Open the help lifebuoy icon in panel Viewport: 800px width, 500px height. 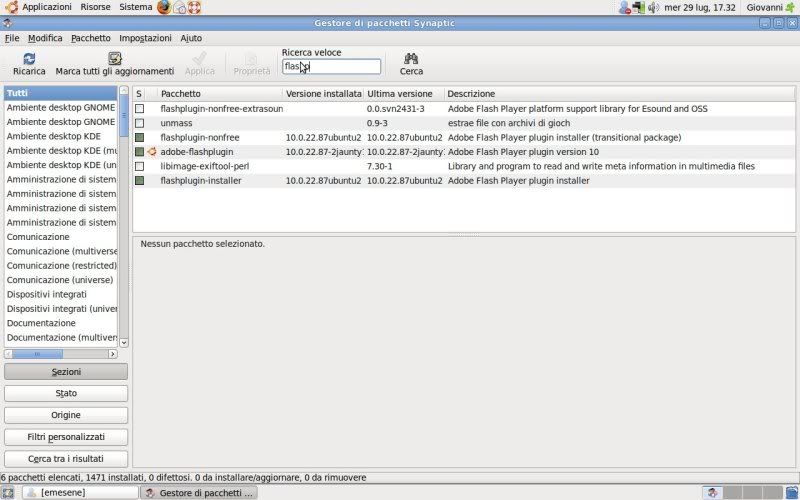coord(194,7)
